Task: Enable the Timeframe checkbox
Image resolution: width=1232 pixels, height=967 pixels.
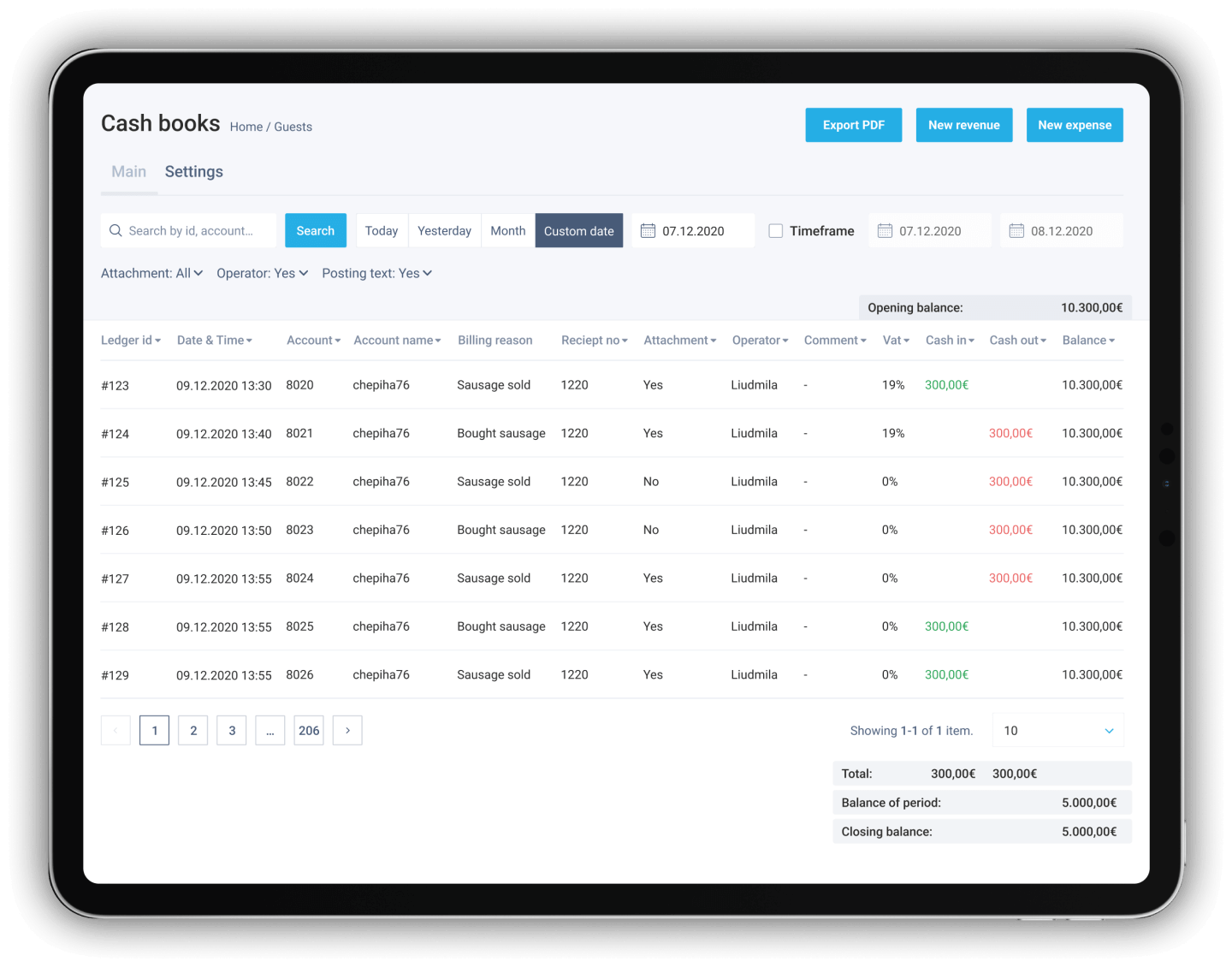Action: (776, 231)
